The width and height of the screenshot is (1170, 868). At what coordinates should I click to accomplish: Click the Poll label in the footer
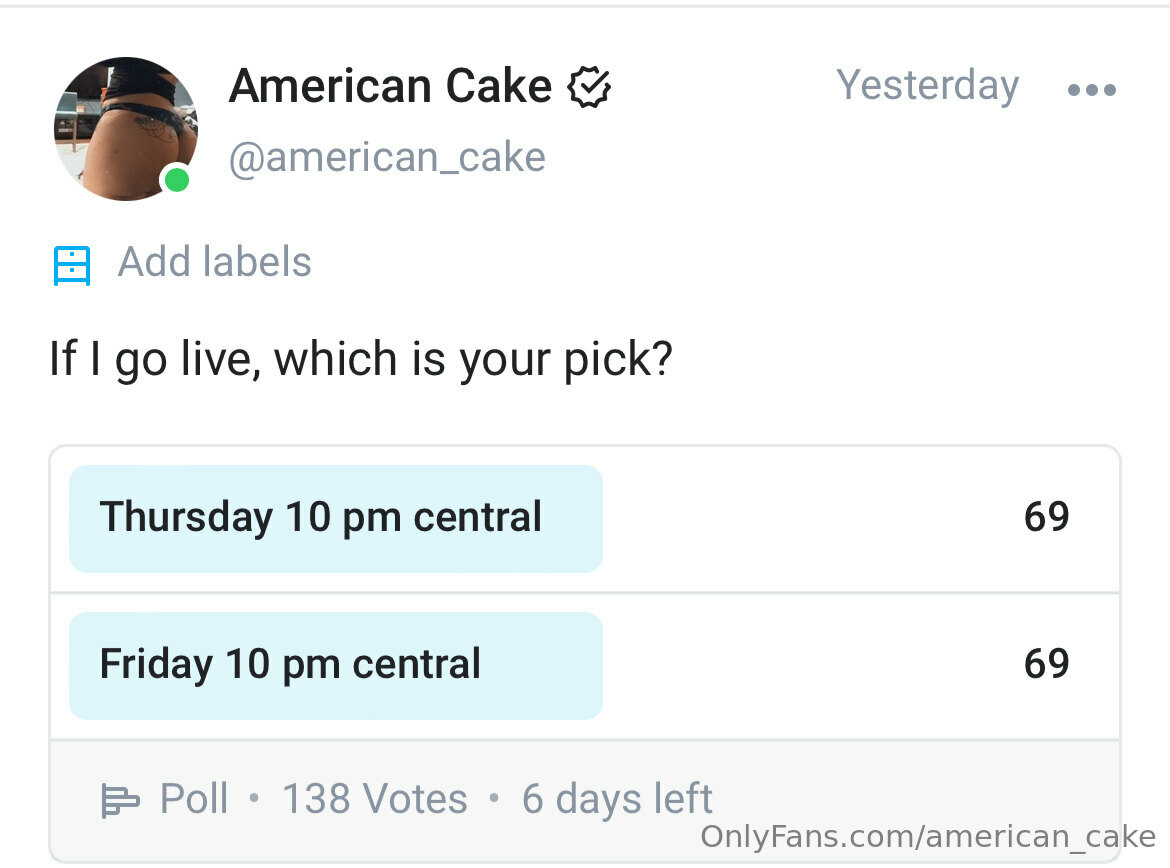[194, 799]
